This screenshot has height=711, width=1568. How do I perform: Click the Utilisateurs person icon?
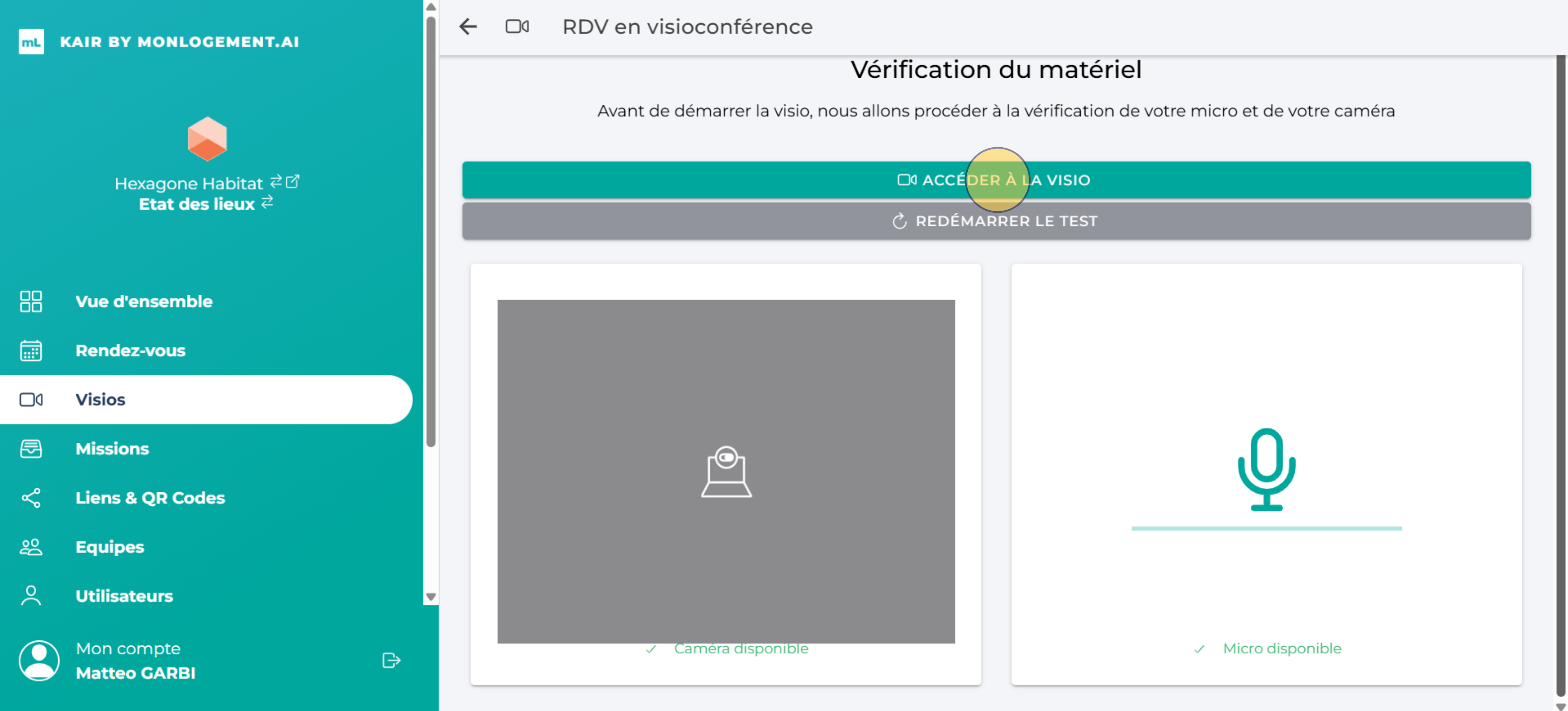click(31, 595)
